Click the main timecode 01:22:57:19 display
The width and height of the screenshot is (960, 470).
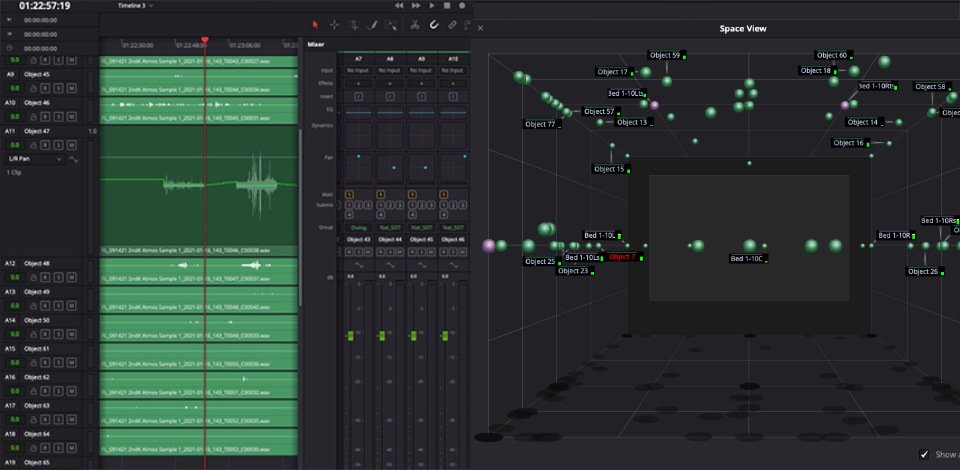(x=44, y=6)
